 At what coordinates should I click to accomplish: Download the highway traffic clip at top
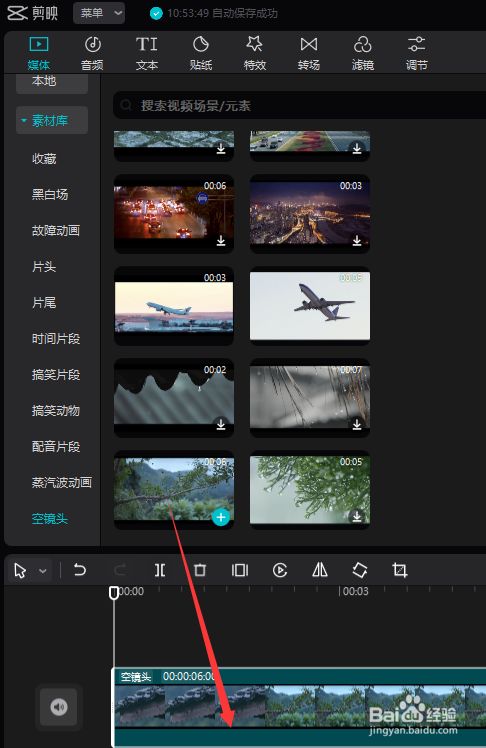pos(357,149)
